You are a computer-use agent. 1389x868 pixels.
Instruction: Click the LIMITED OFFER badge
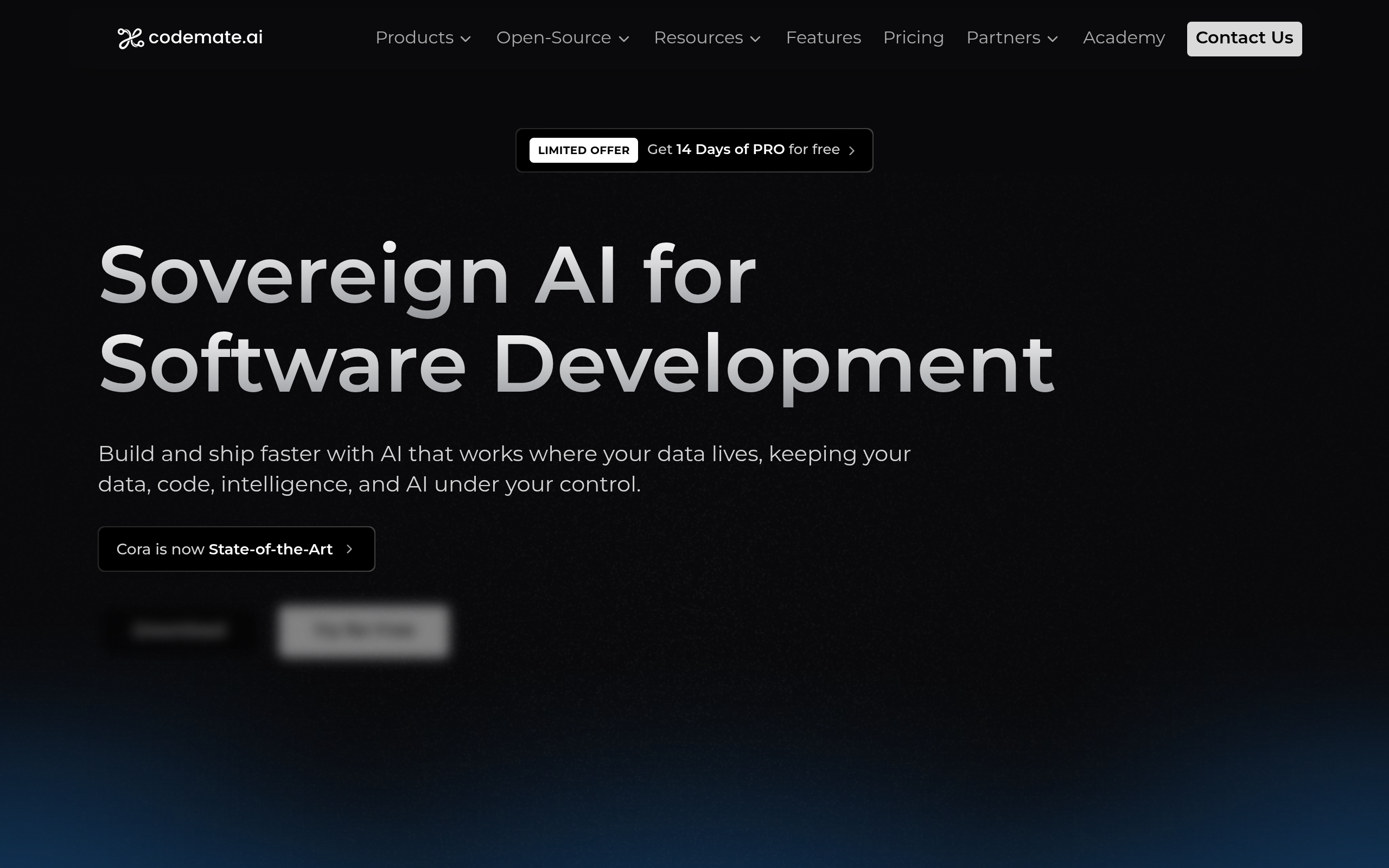(583, 150)
